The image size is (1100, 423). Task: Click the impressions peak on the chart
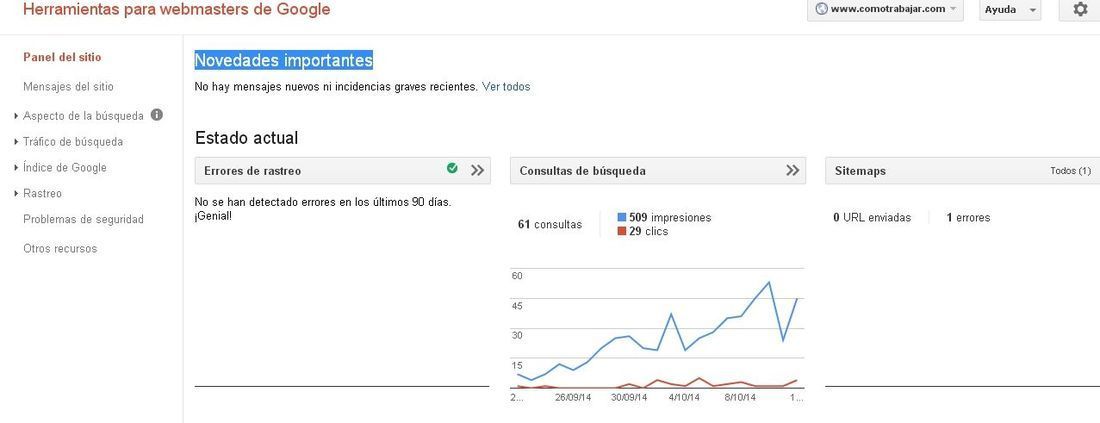tap(770, 282)
